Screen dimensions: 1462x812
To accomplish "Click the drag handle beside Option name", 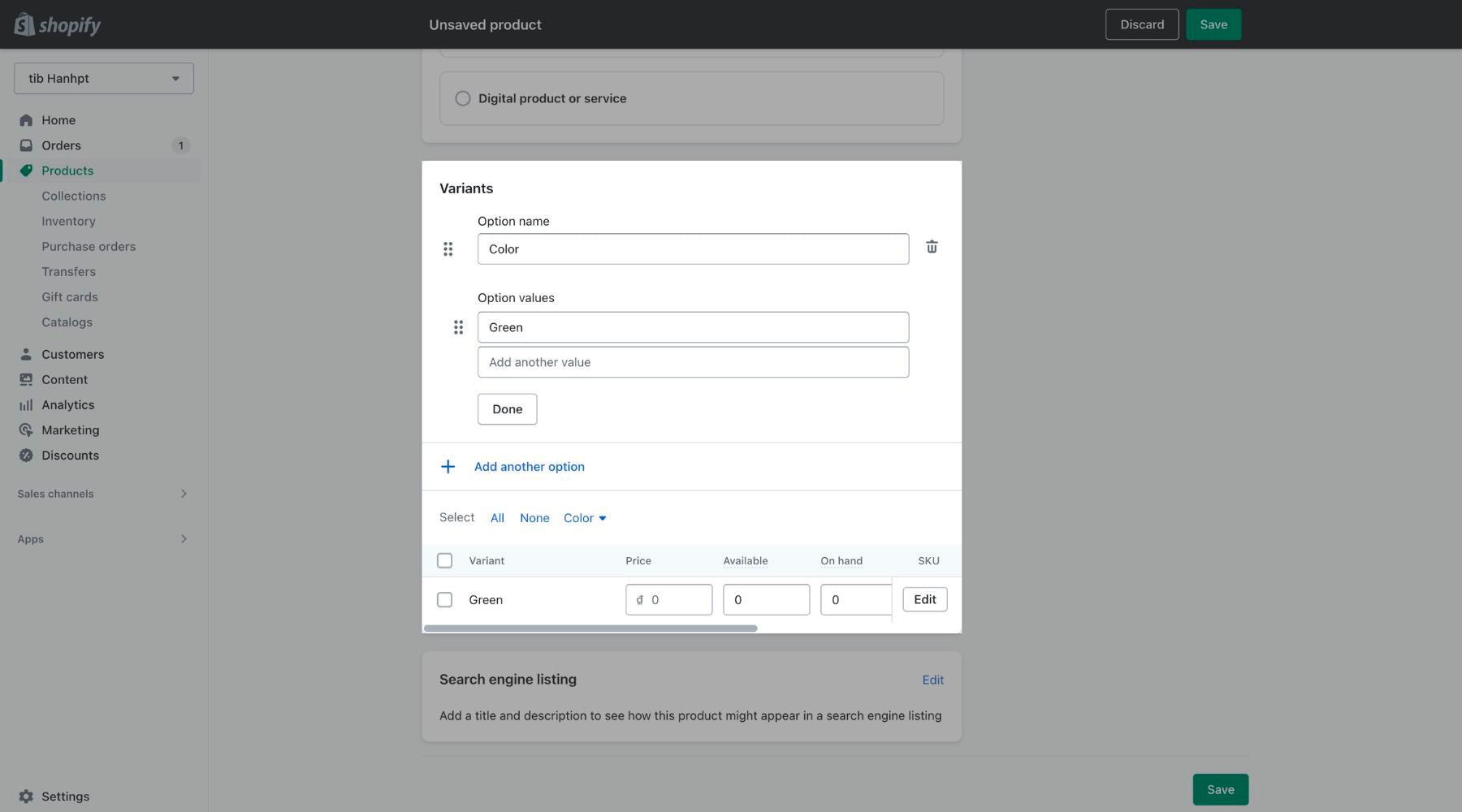I will (448, 249).
